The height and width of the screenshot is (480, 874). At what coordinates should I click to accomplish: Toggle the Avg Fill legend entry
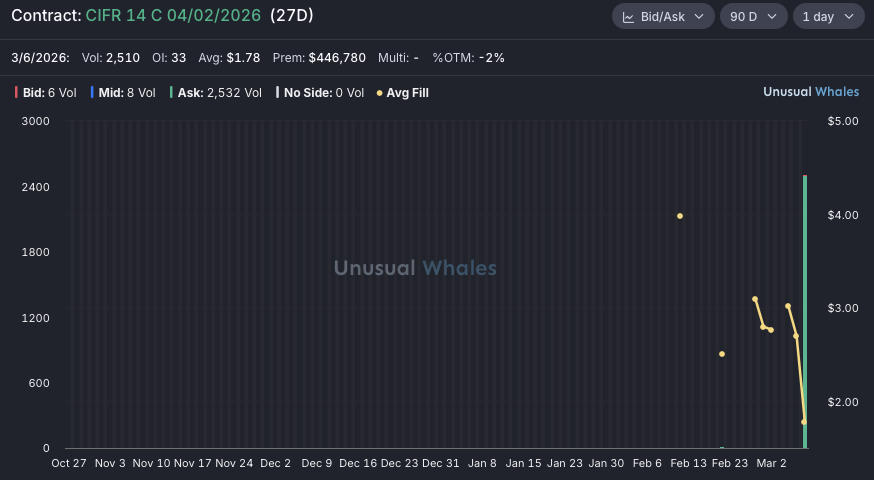[402, 93]
